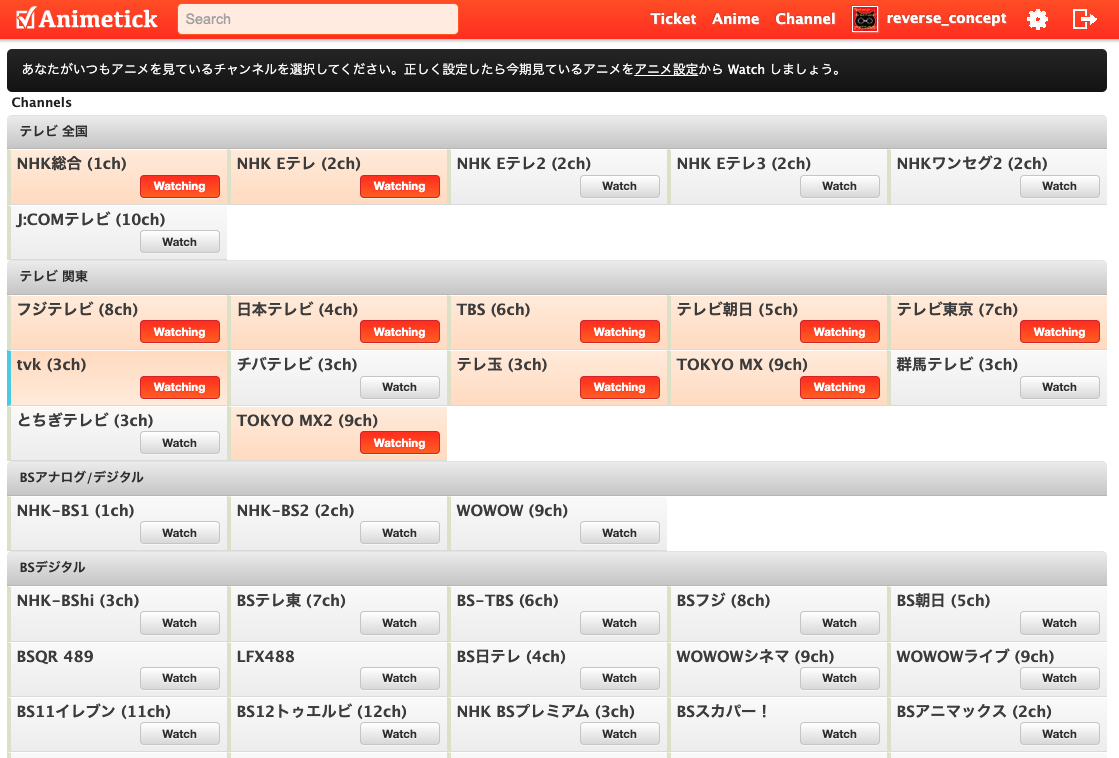Click the Channels heading text
The height and width of the screenshot is (758, 1119).
pos(41,103)
